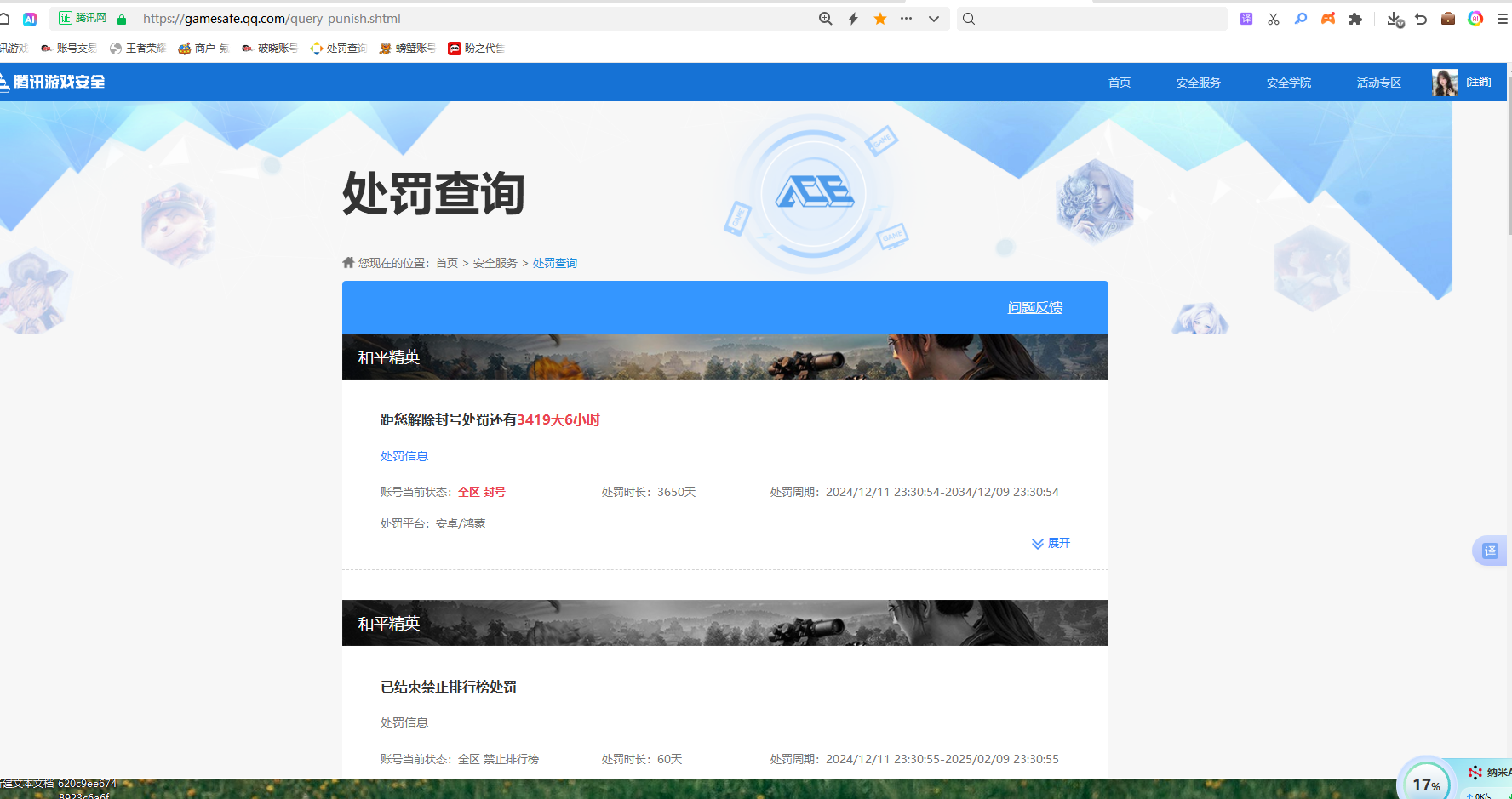
Task: Click the 腾讯游戏安全 site logo
Action: (53, 83)
